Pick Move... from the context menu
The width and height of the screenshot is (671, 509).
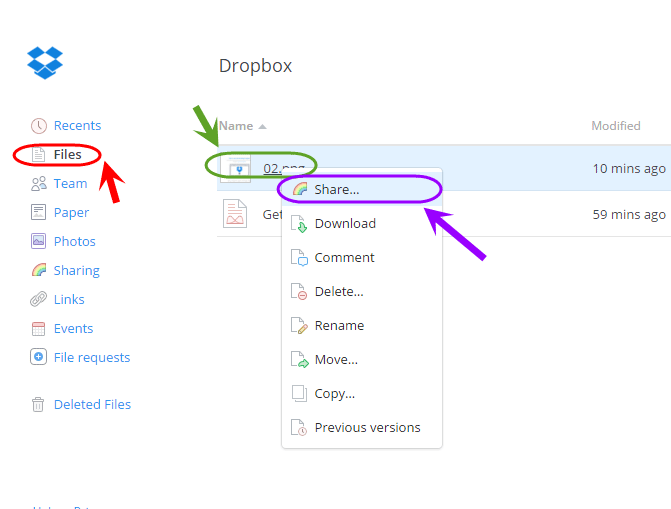(362, 360)
